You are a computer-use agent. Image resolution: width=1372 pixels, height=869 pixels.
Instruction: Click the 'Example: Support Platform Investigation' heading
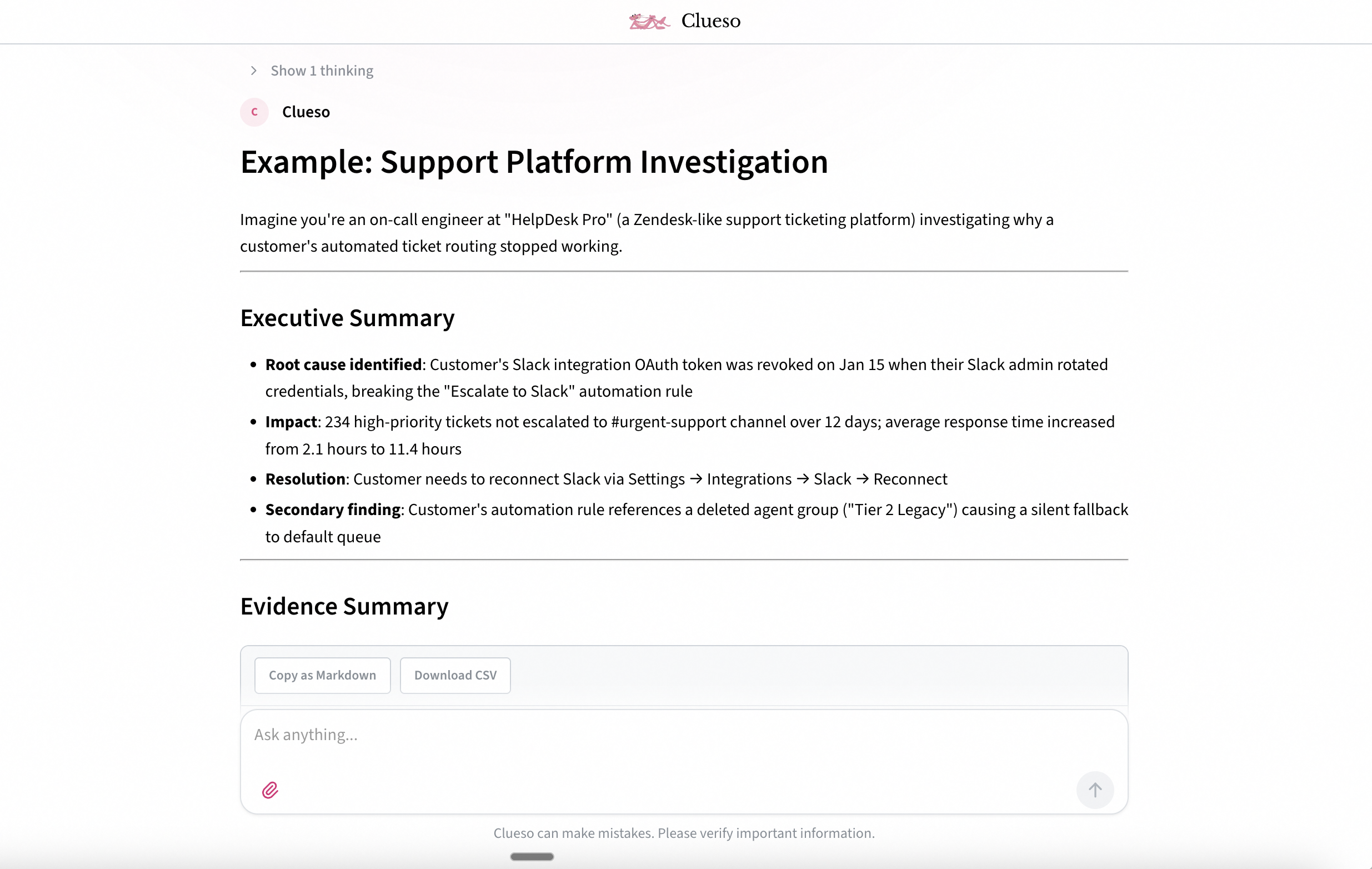pyautogui.click(x=533, y=162)
